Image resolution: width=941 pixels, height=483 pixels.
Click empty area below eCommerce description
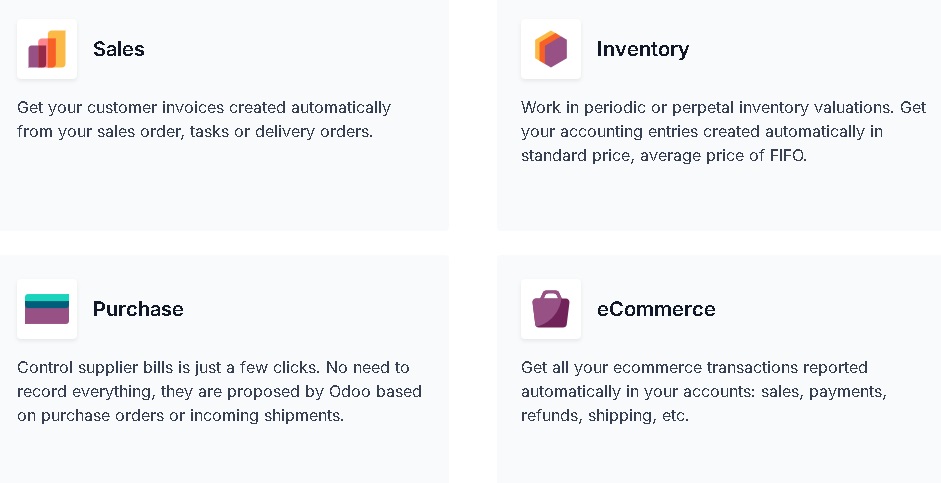720,454
